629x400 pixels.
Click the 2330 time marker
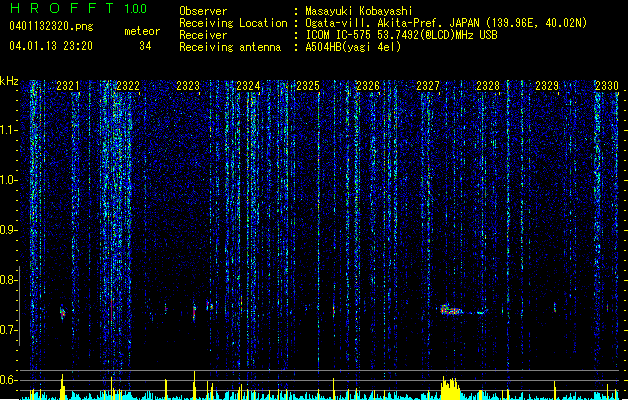[x=607, y=85]
